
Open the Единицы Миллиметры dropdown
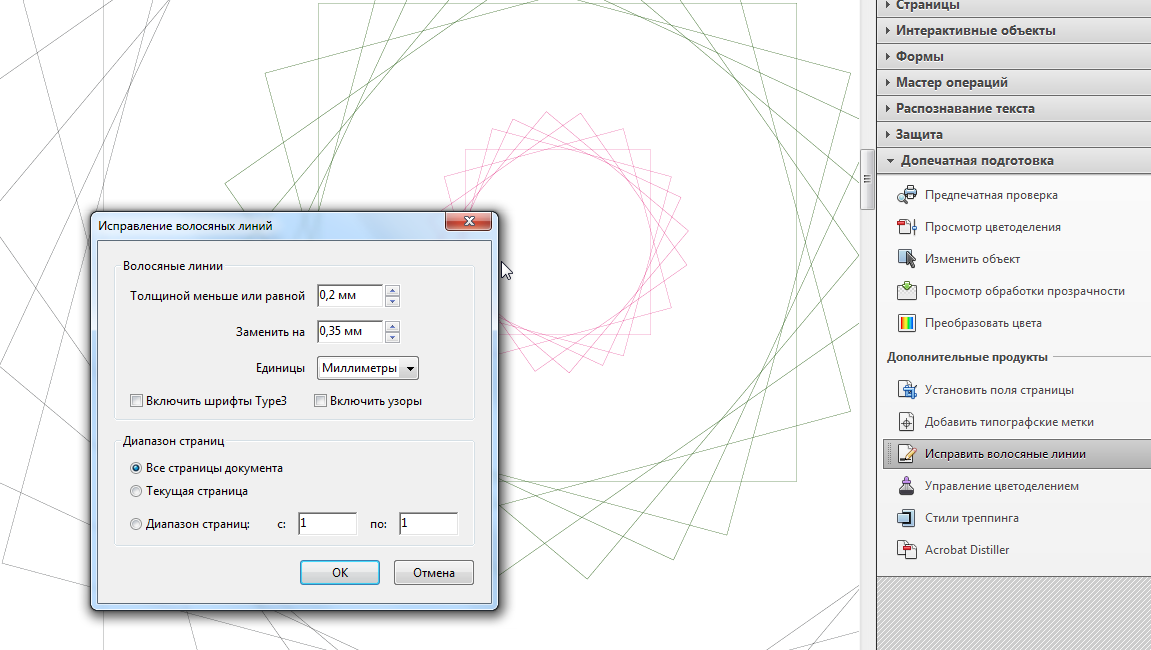pos(368,368)
